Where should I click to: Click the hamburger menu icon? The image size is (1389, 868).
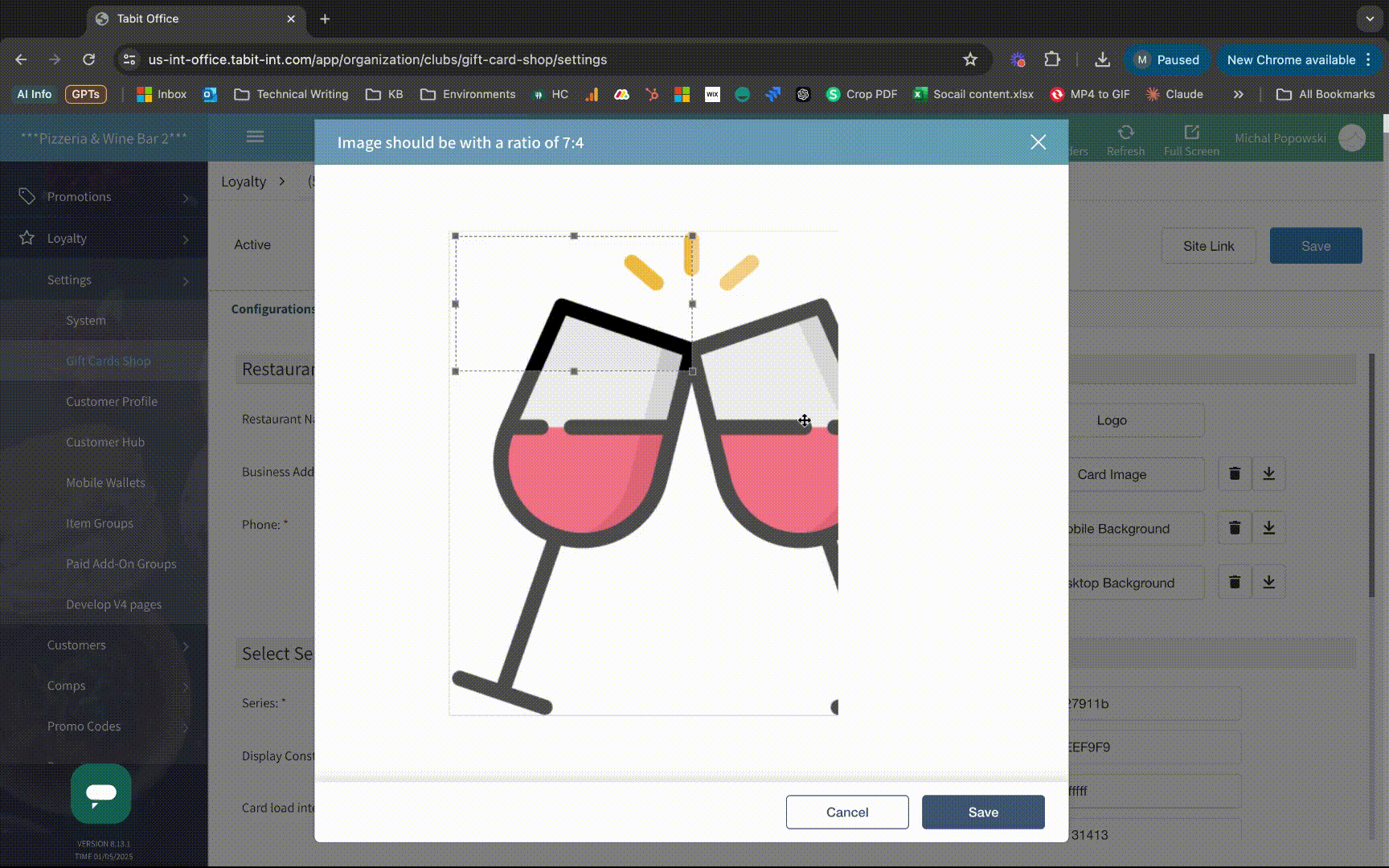255,137
